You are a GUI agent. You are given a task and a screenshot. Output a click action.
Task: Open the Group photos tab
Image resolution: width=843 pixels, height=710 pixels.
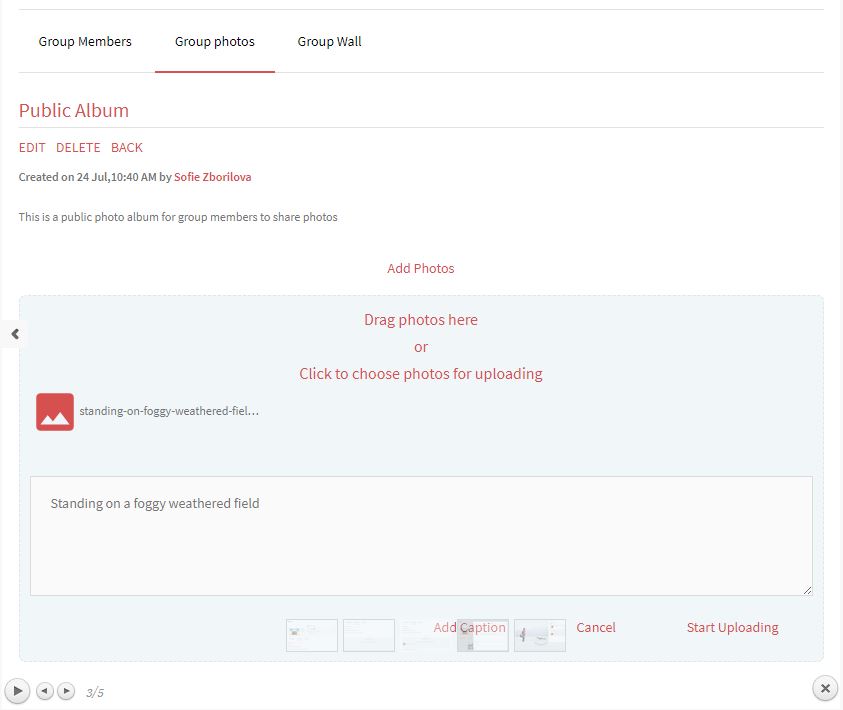pos(215,41)
